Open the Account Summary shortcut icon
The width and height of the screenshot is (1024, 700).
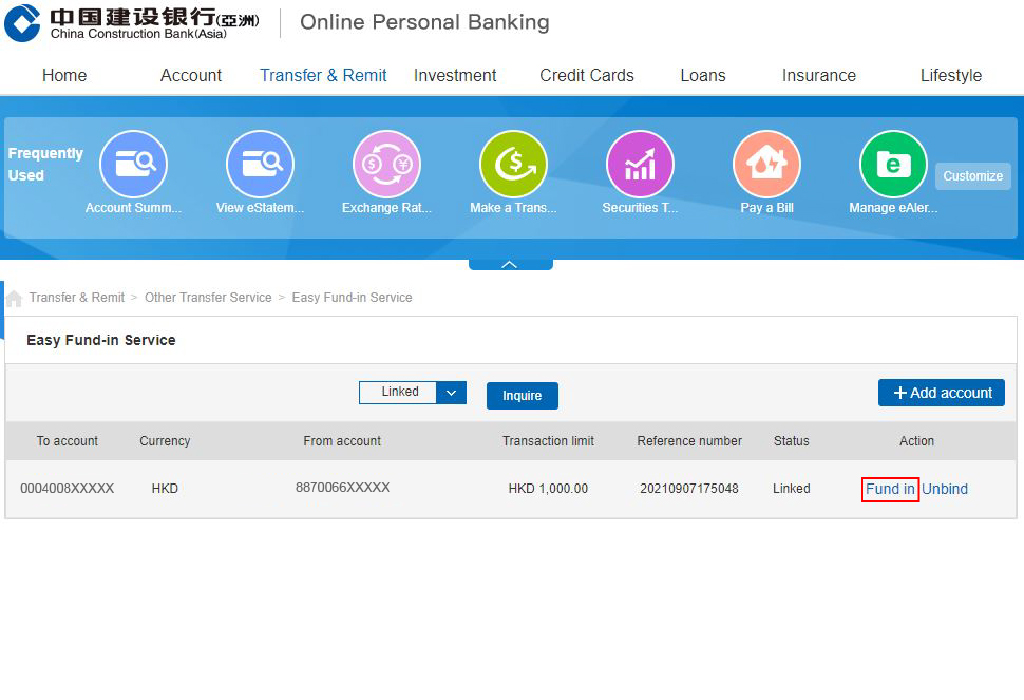pyautogui.click(x=133, y=164)
